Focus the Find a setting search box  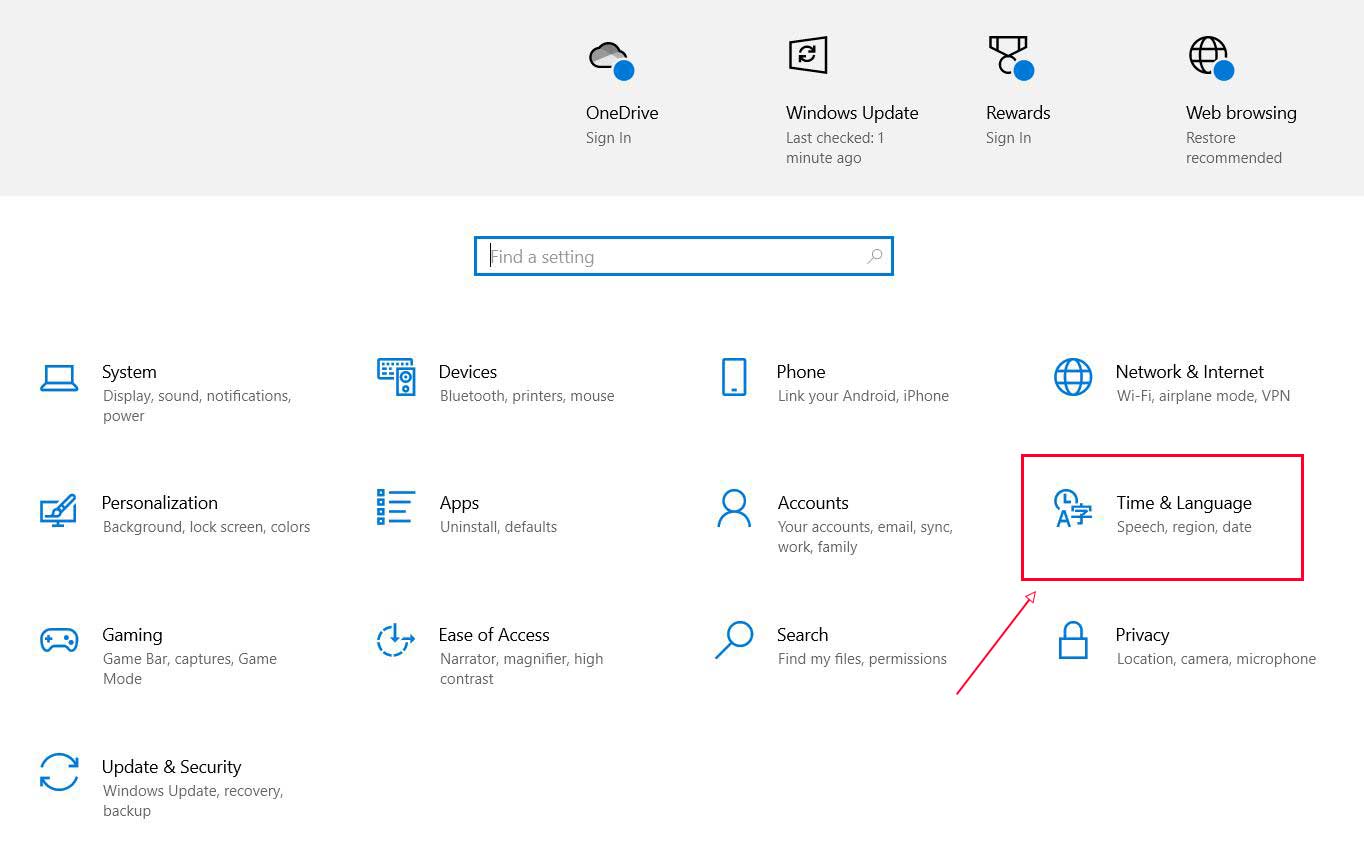coord(683,256)
